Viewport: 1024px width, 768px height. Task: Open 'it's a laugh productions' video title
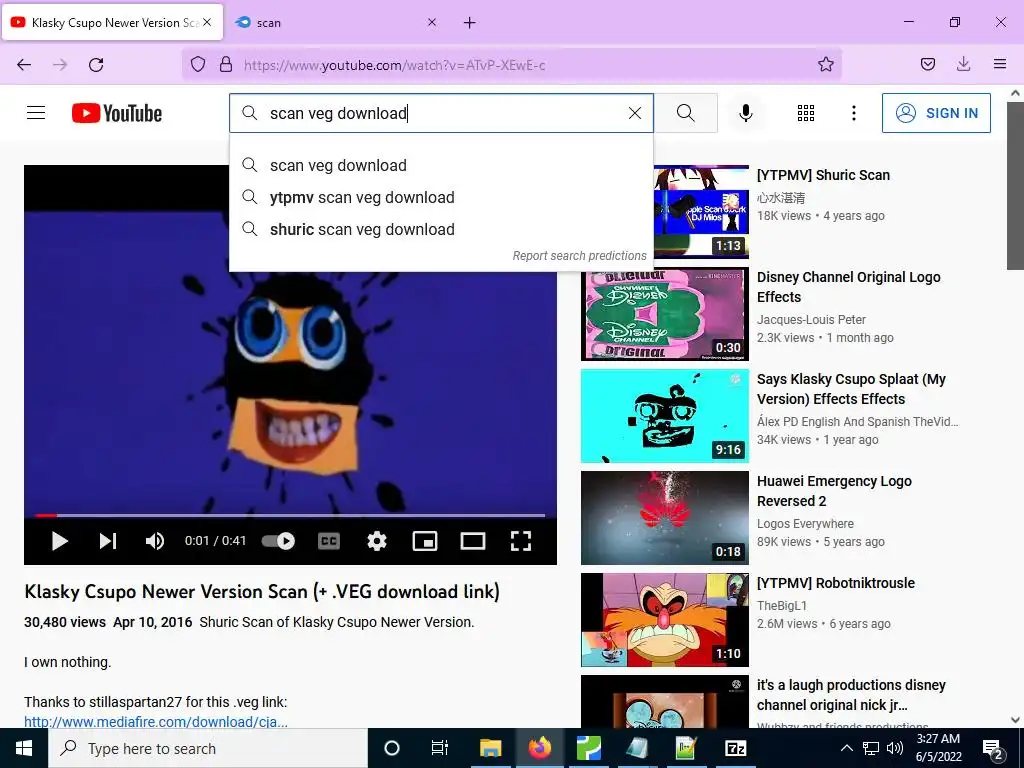click(x=851, y=695)
